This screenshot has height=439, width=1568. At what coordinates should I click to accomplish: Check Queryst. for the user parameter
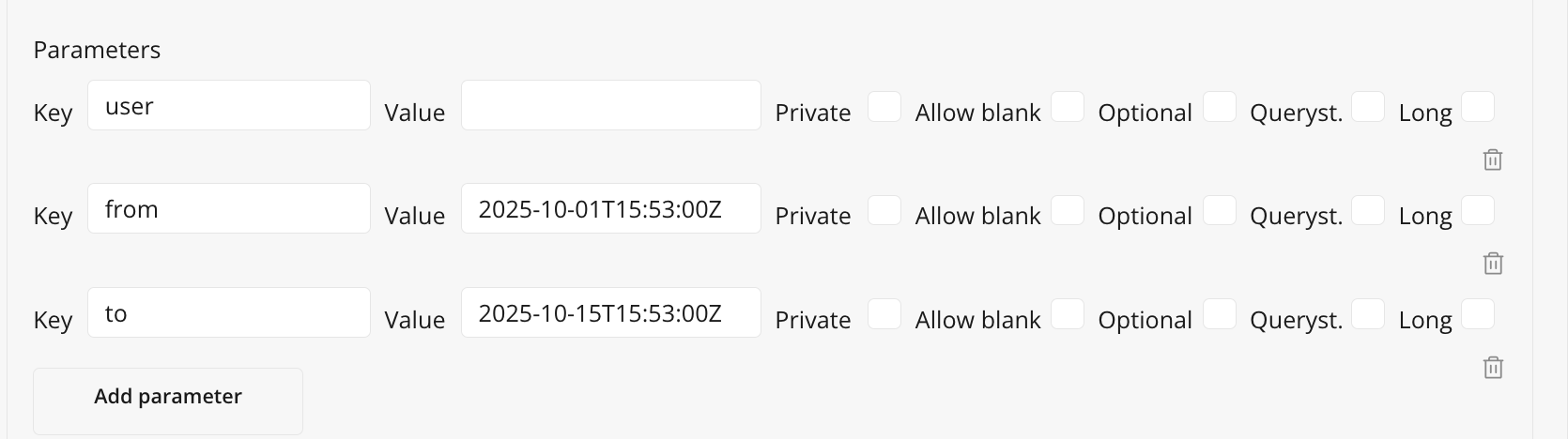pos(1368,107)
